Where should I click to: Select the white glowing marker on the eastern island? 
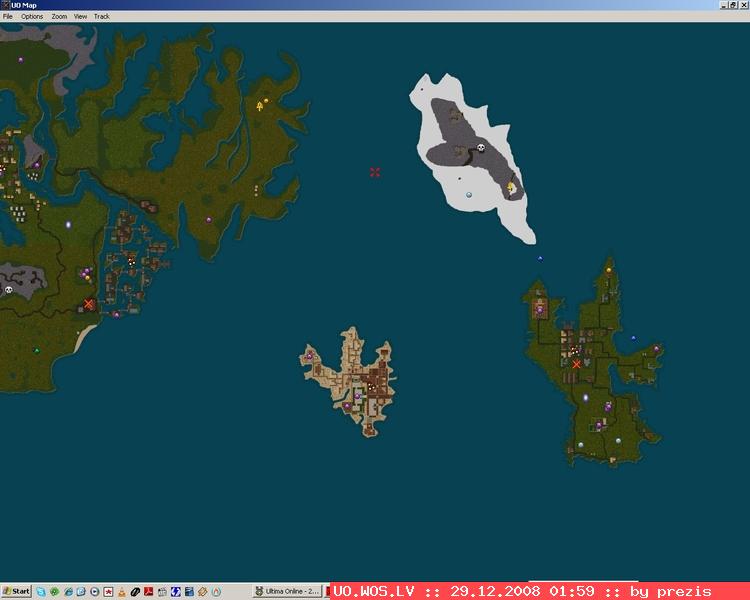pos(586,398)
